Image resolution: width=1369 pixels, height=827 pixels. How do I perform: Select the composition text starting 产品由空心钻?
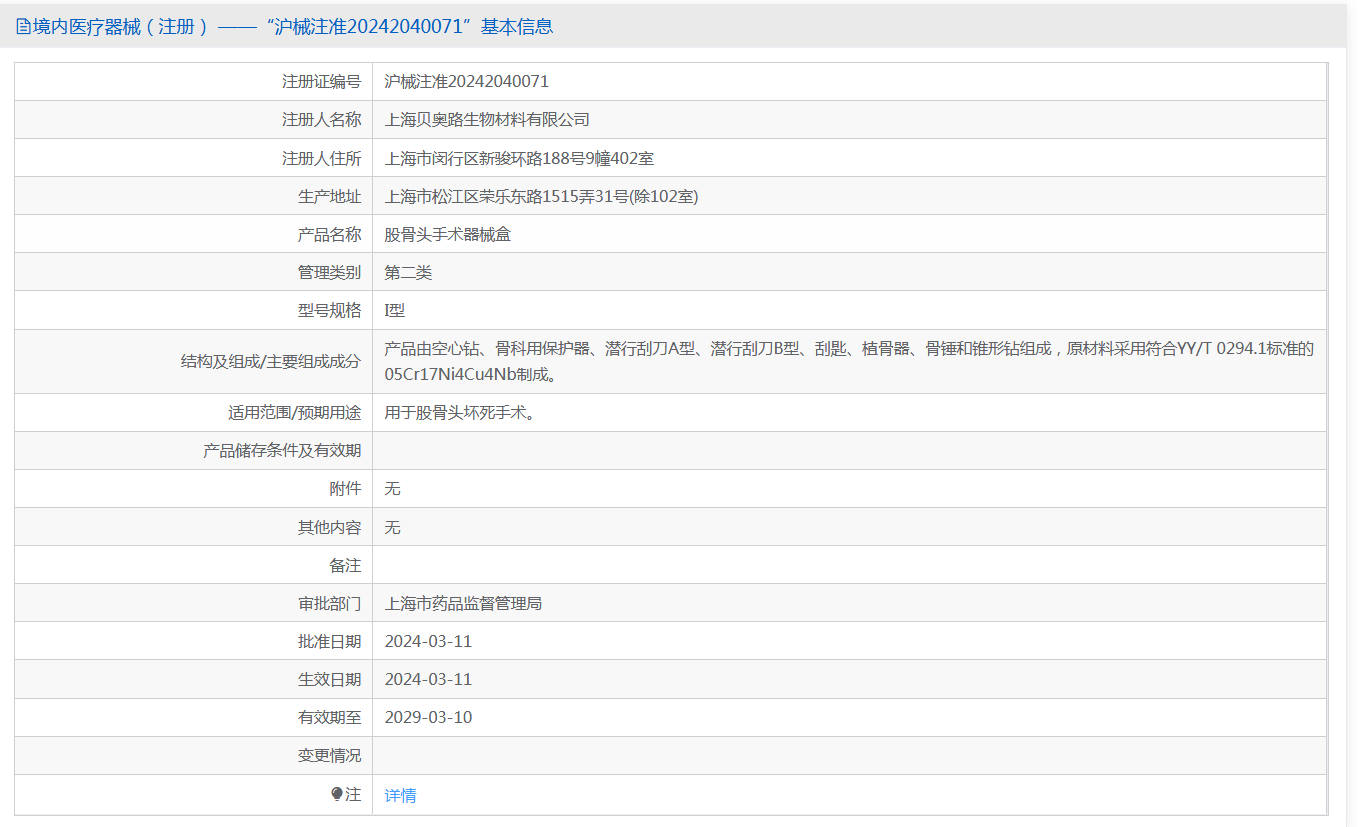pyautogui.click(x=849, y=361)
